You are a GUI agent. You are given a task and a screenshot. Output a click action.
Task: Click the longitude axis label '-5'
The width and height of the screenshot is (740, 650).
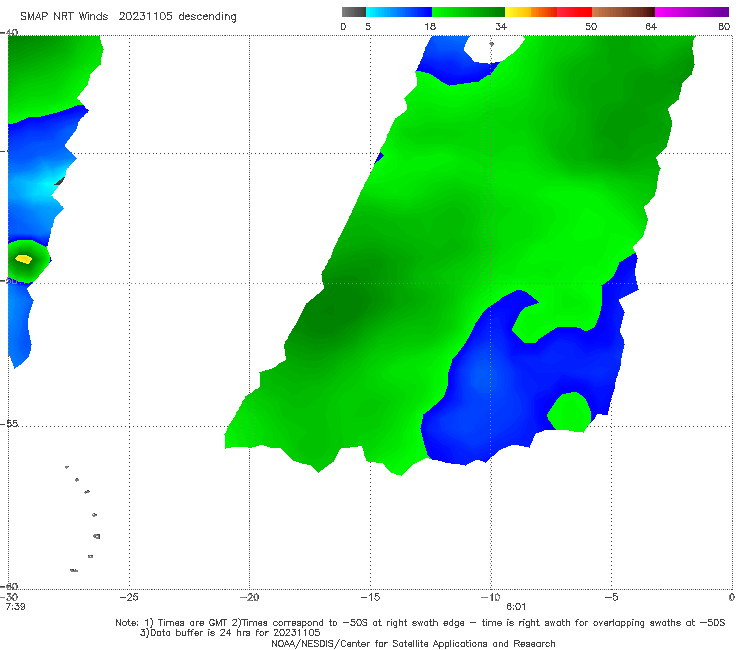[x=611, y=597]
